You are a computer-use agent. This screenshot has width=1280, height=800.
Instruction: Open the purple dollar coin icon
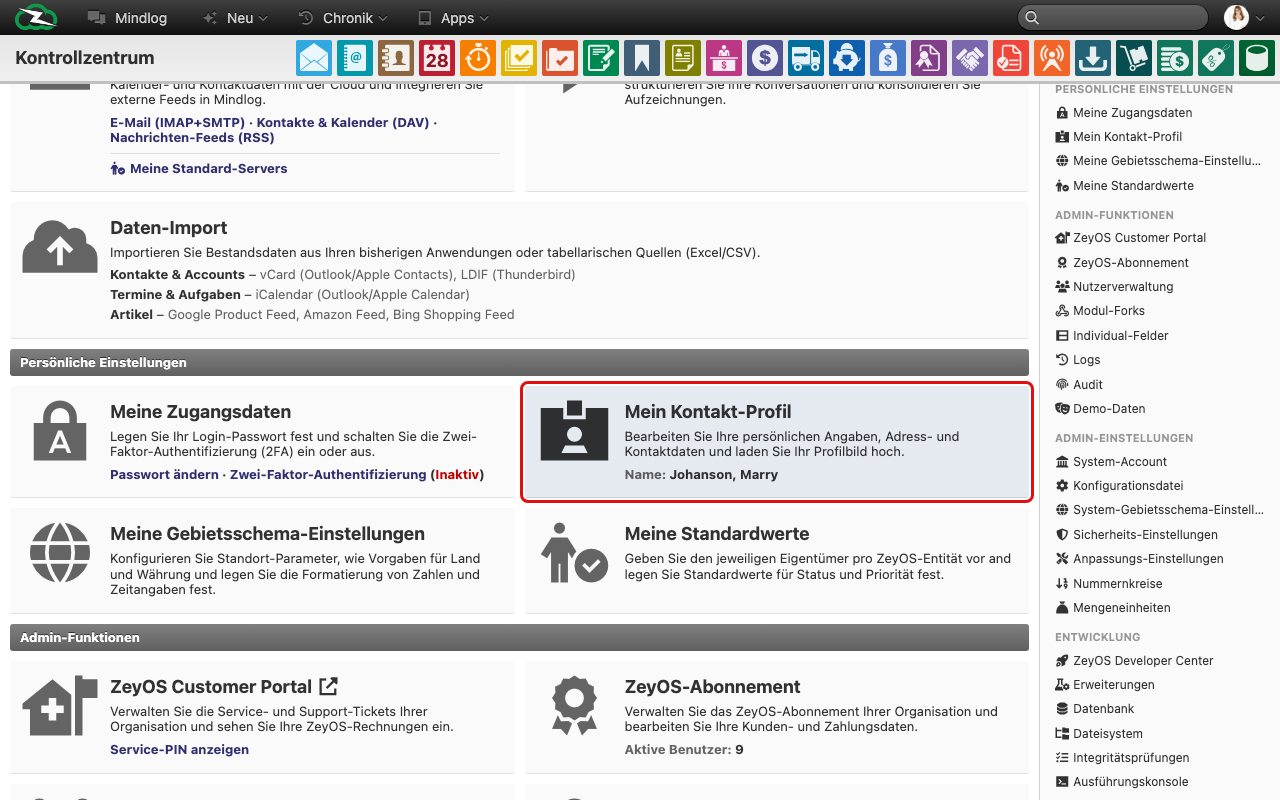click(x=765, y=58)
